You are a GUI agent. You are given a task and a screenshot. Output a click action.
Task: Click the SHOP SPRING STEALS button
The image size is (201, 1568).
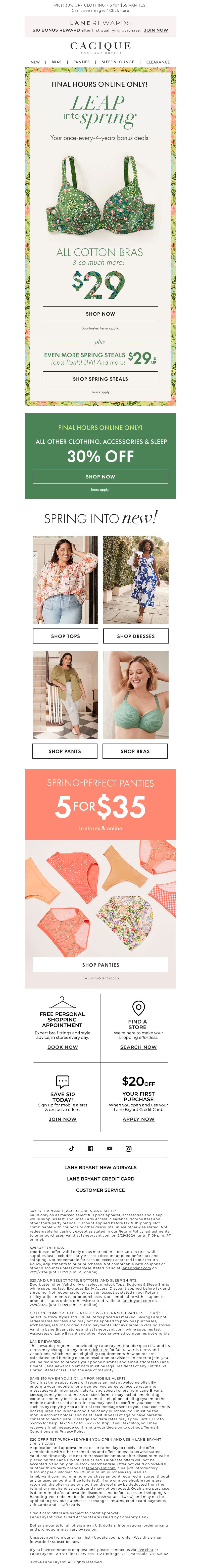[x=100, y=379]
